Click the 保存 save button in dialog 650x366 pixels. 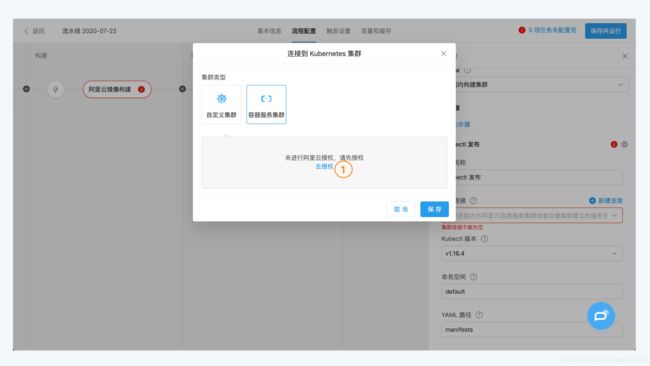[434, 209]
